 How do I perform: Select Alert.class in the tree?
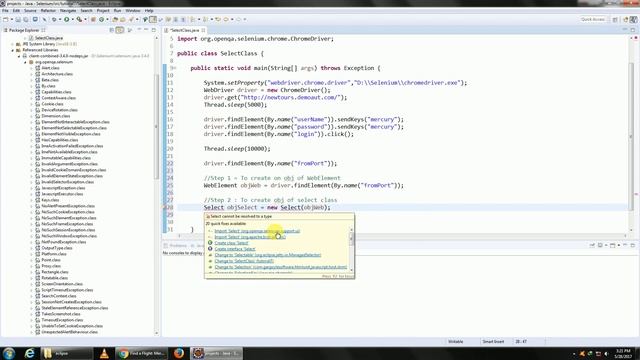click(x=50, y=68)
